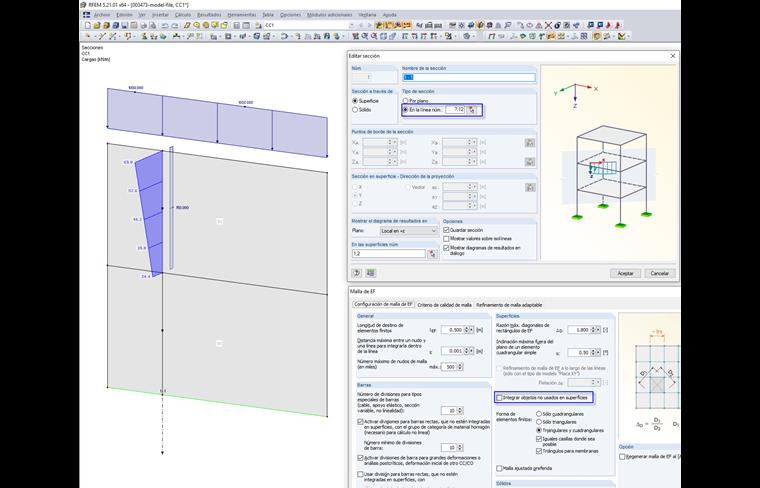760x488 pixels.
Task: Open the Resultados menu
Action: click(209, 15)
